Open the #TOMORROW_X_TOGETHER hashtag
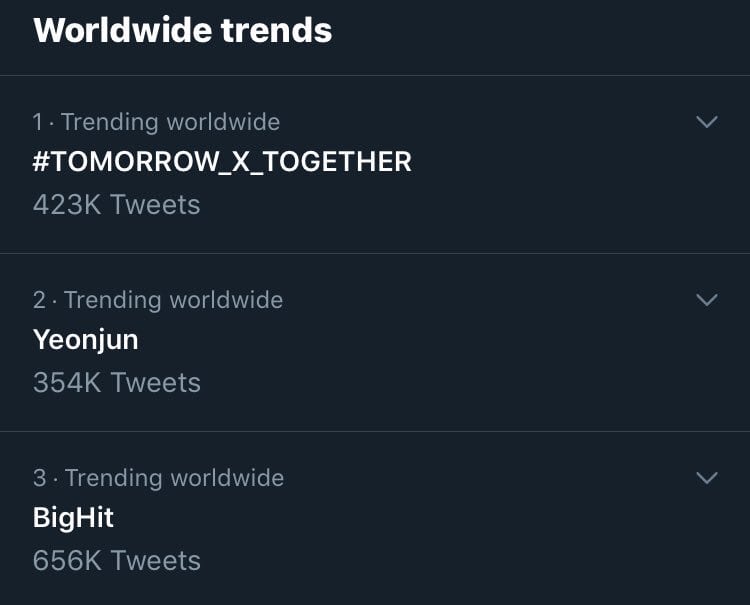 (x=222, y=162)
